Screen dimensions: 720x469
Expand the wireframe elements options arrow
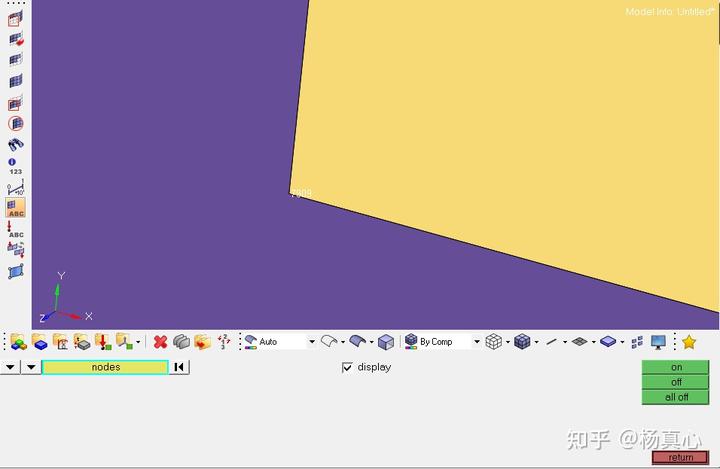508,342
